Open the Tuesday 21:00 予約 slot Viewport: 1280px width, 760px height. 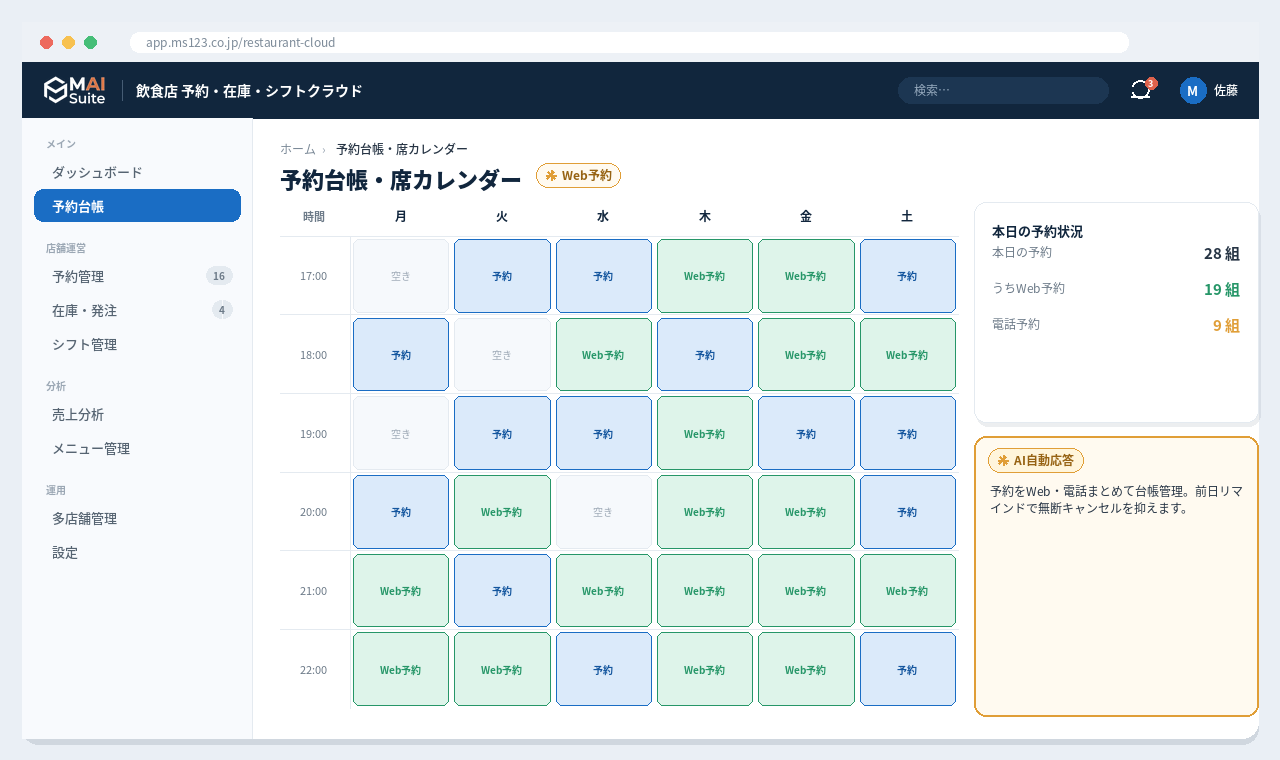(x=502, y=591)
